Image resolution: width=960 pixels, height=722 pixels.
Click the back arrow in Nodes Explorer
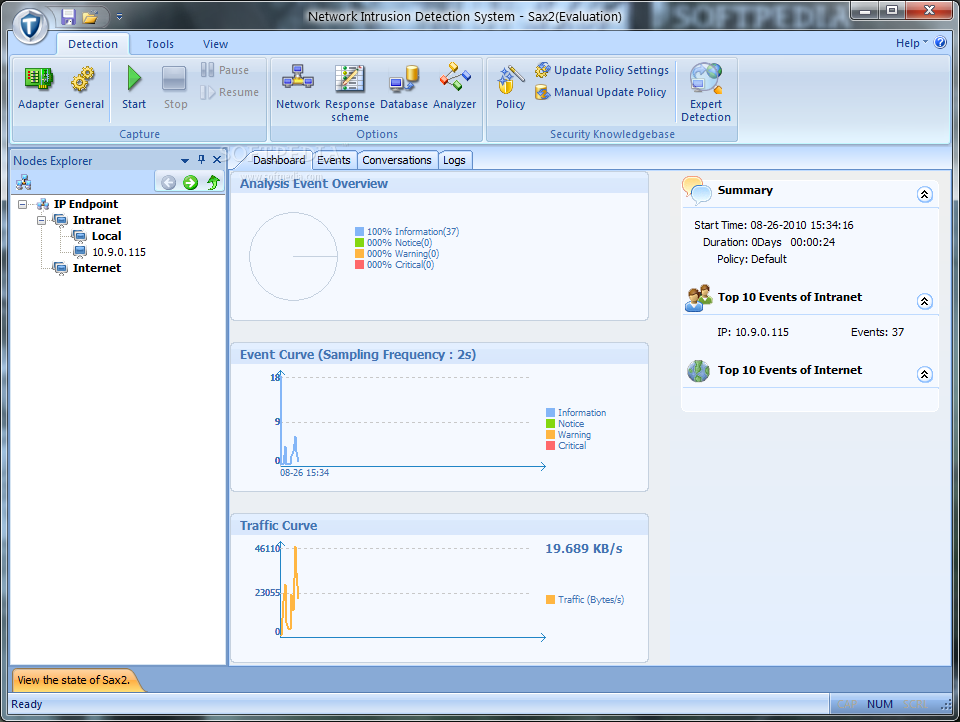pyautogui.click(x=168, y=182)
